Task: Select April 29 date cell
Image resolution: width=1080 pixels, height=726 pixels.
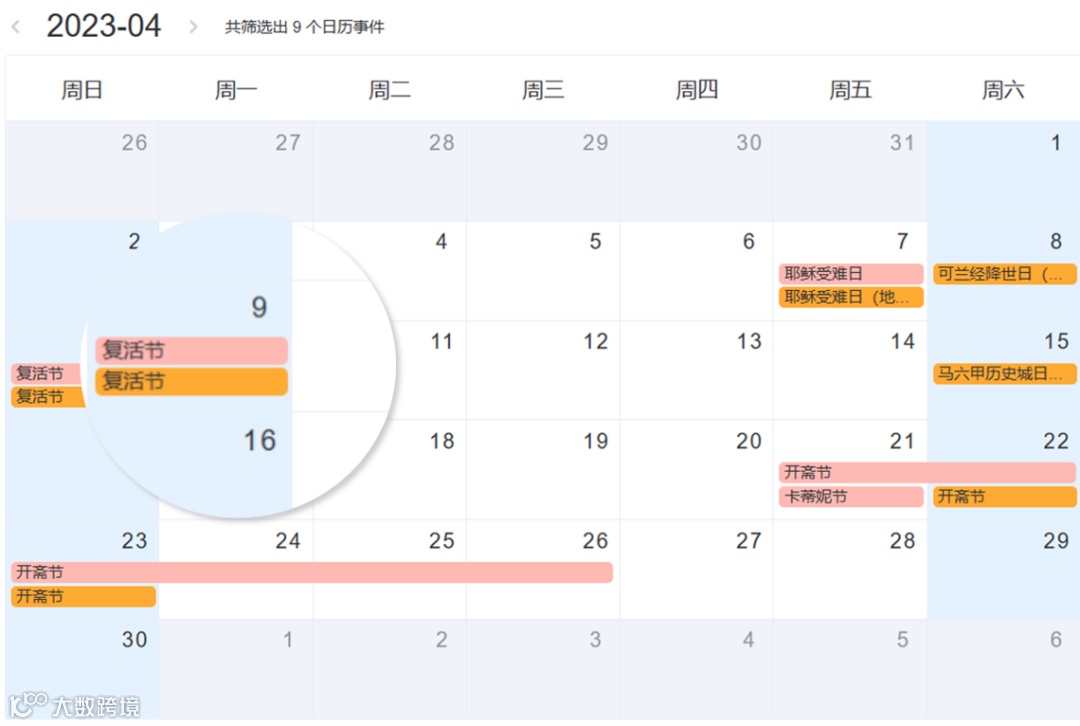Action: [1004, 570]
